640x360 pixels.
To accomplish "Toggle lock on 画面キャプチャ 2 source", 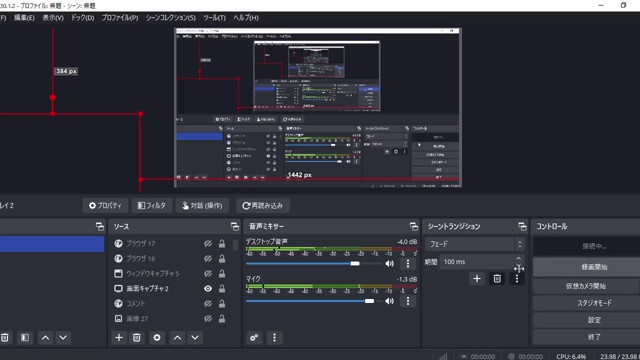I will click(x=222, y=289).
